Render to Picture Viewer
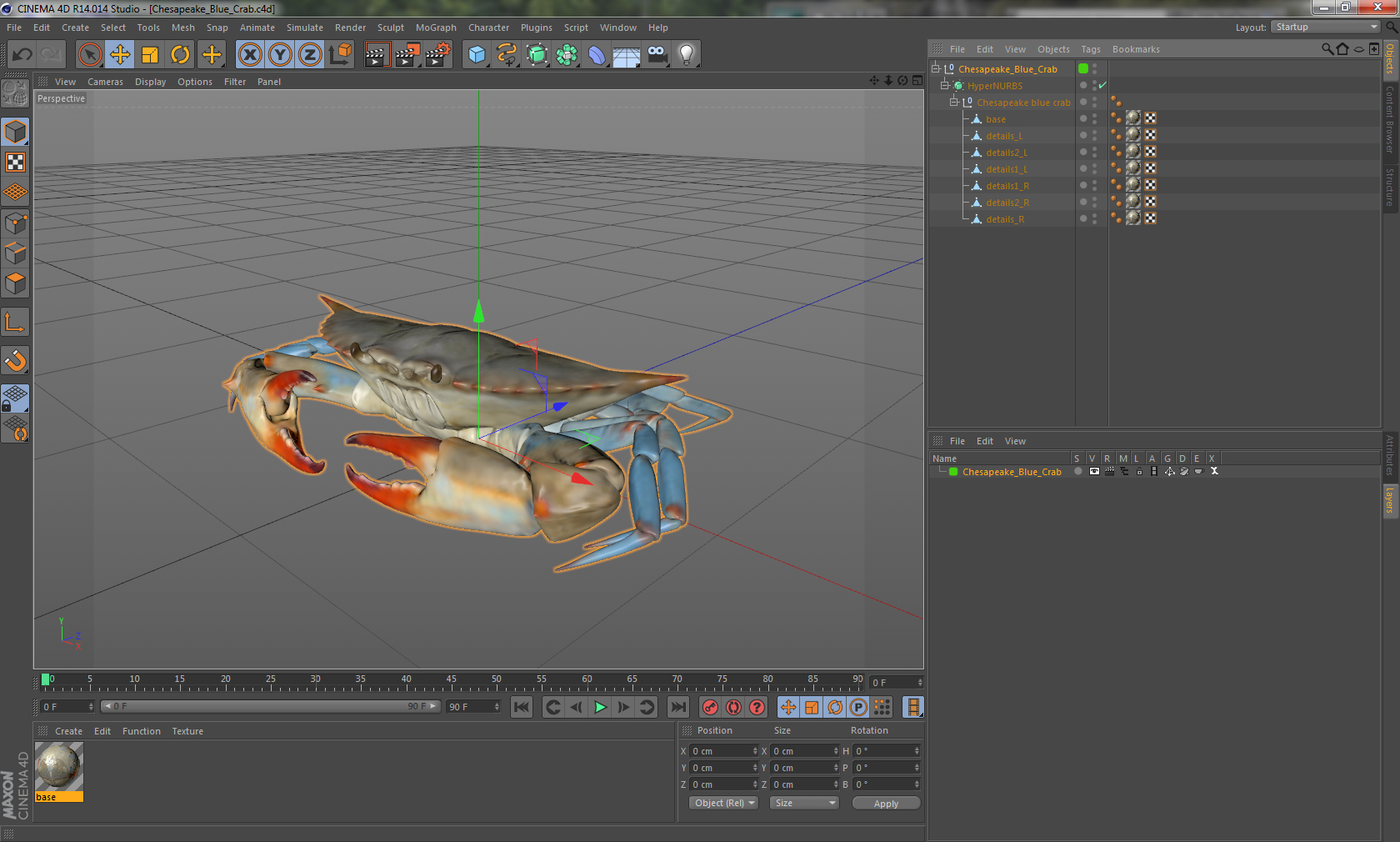 407,55
